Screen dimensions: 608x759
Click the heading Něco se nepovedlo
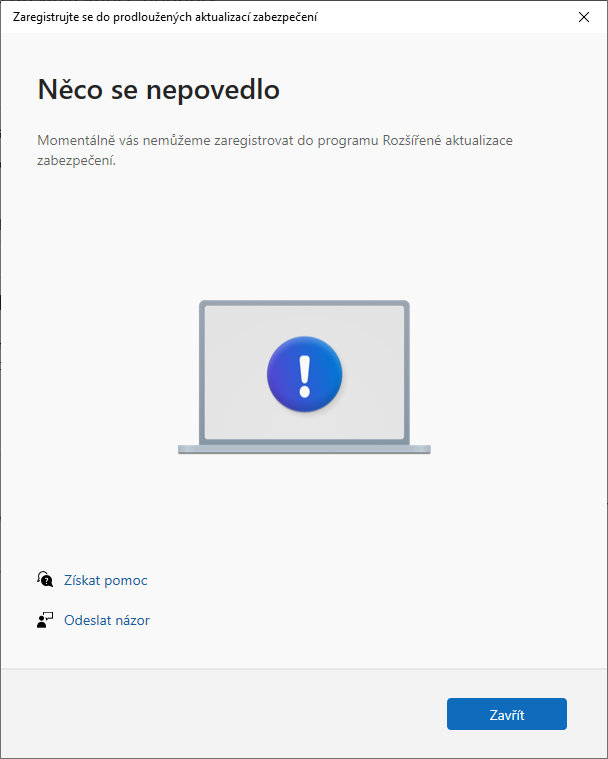pyautogui.click(x=159, y=89)
